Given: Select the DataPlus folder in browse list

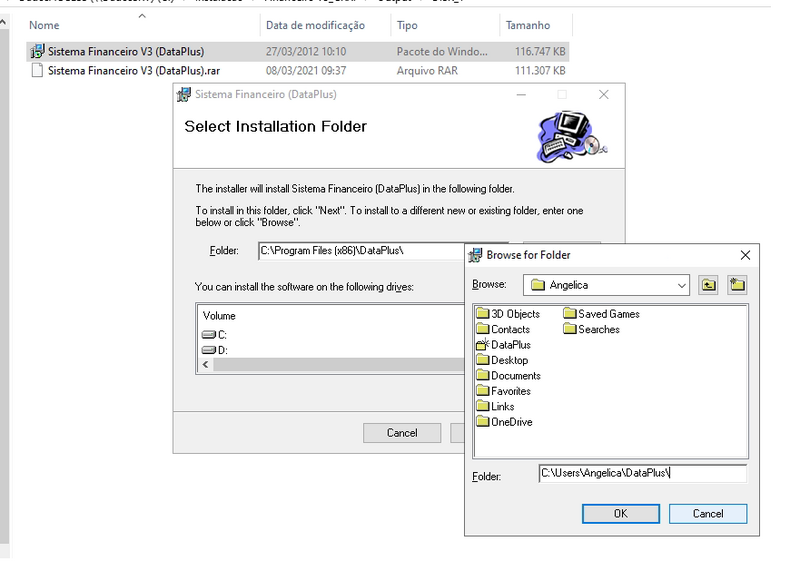Looking at the screenshot, I should click(x=504, y=345).
